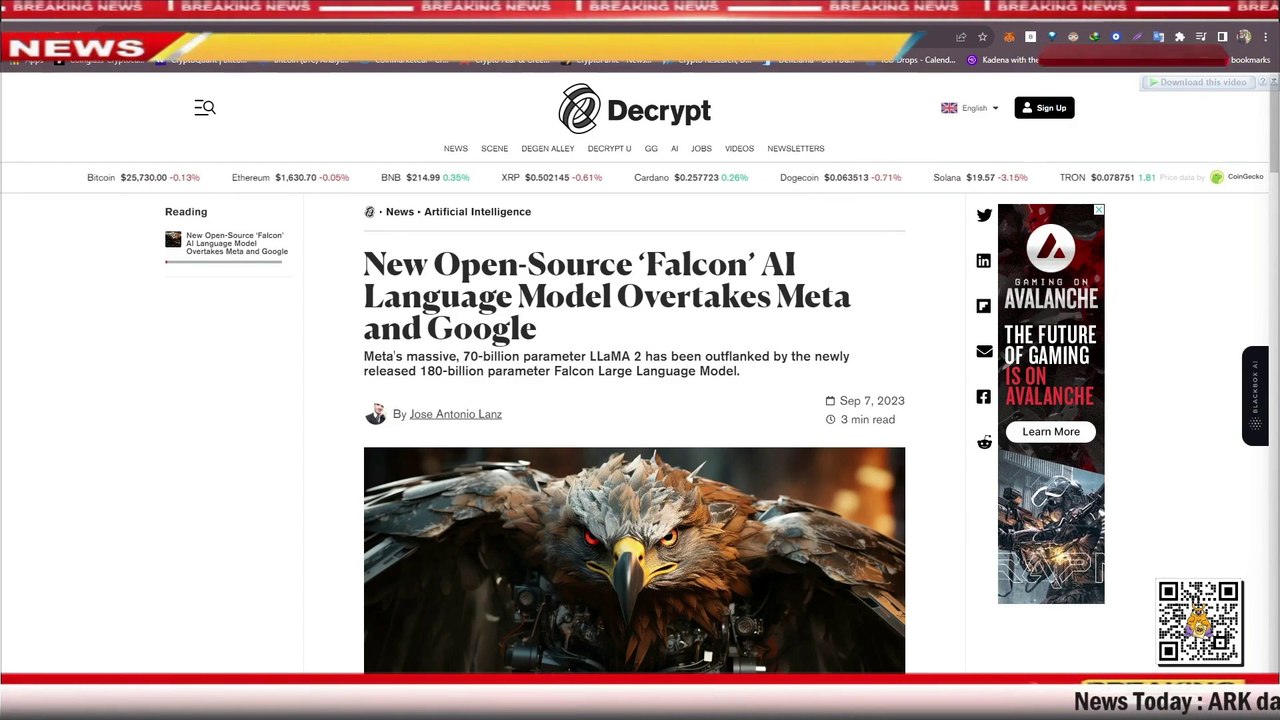Screen dimensions: 1280x720
Task: Open the Google Translate extension
Action: (1158, 37)
